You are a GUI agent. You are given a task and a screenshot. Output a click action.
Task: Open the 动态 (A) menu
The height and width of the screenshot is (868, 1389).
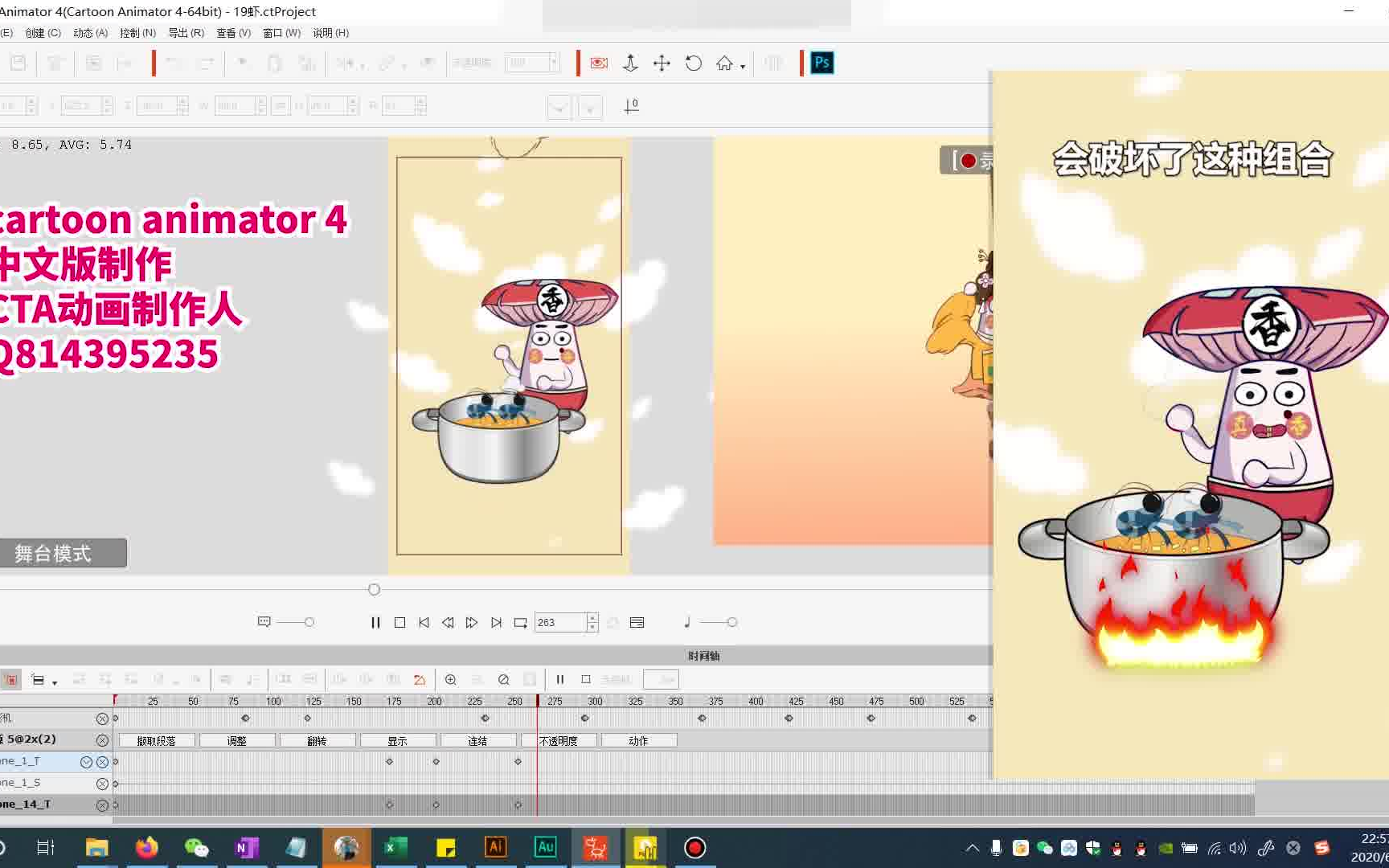(x=90, y=33)
